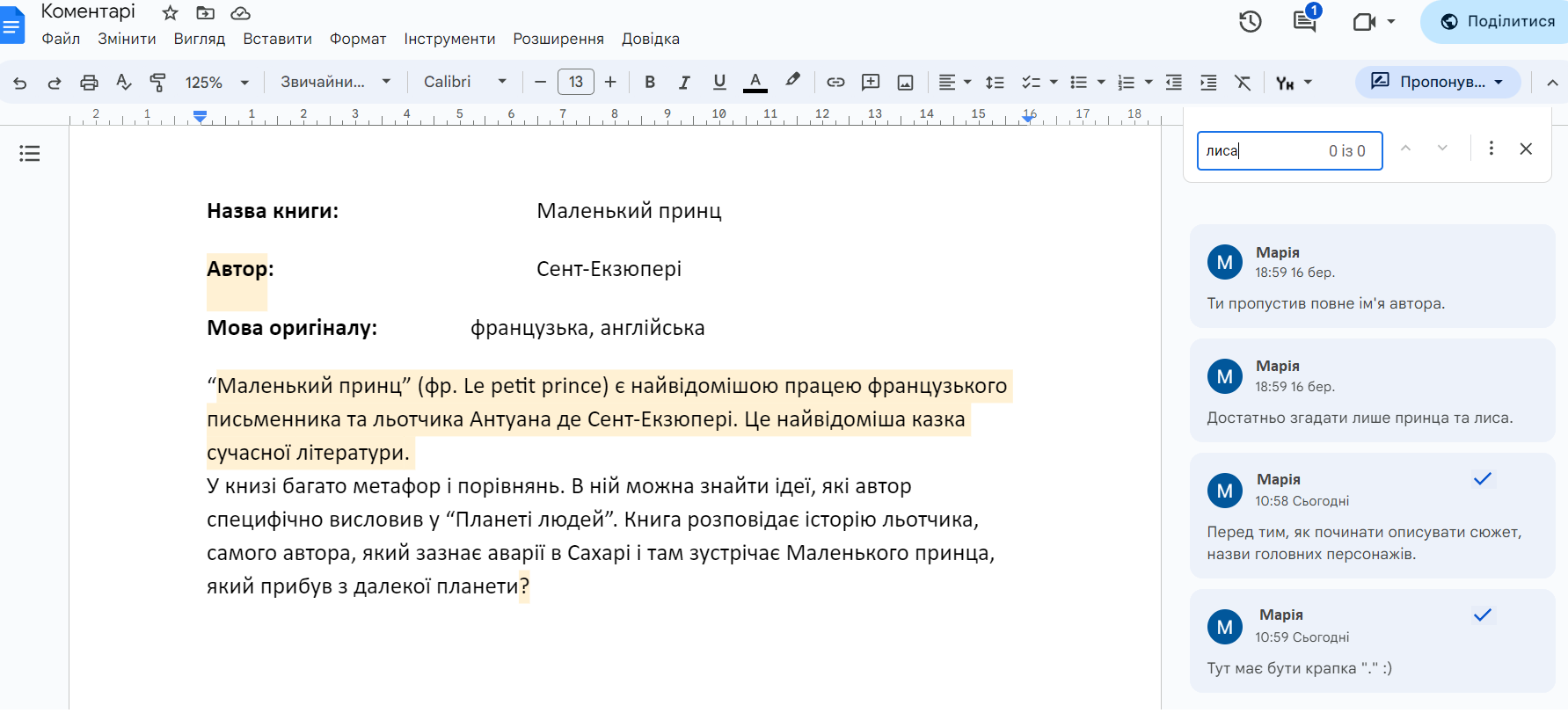This screenshot has height=713, width=1568.
Task: Resolve the 10:58 comment with checkmark
Action: point(1483,479)
